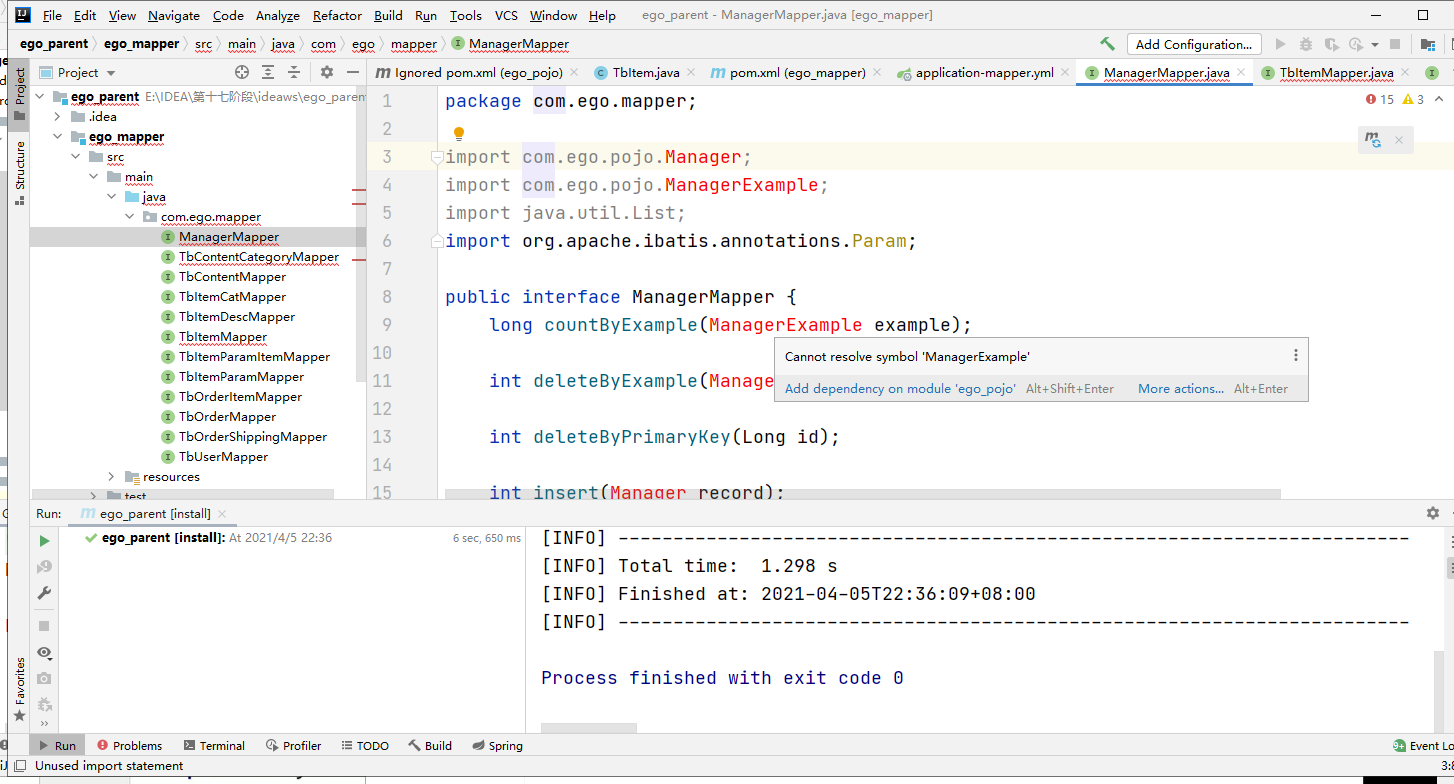The height and width of the screenshot is (784, 1454).
Task: Open the Navigate menu
Action: (173, 15)
